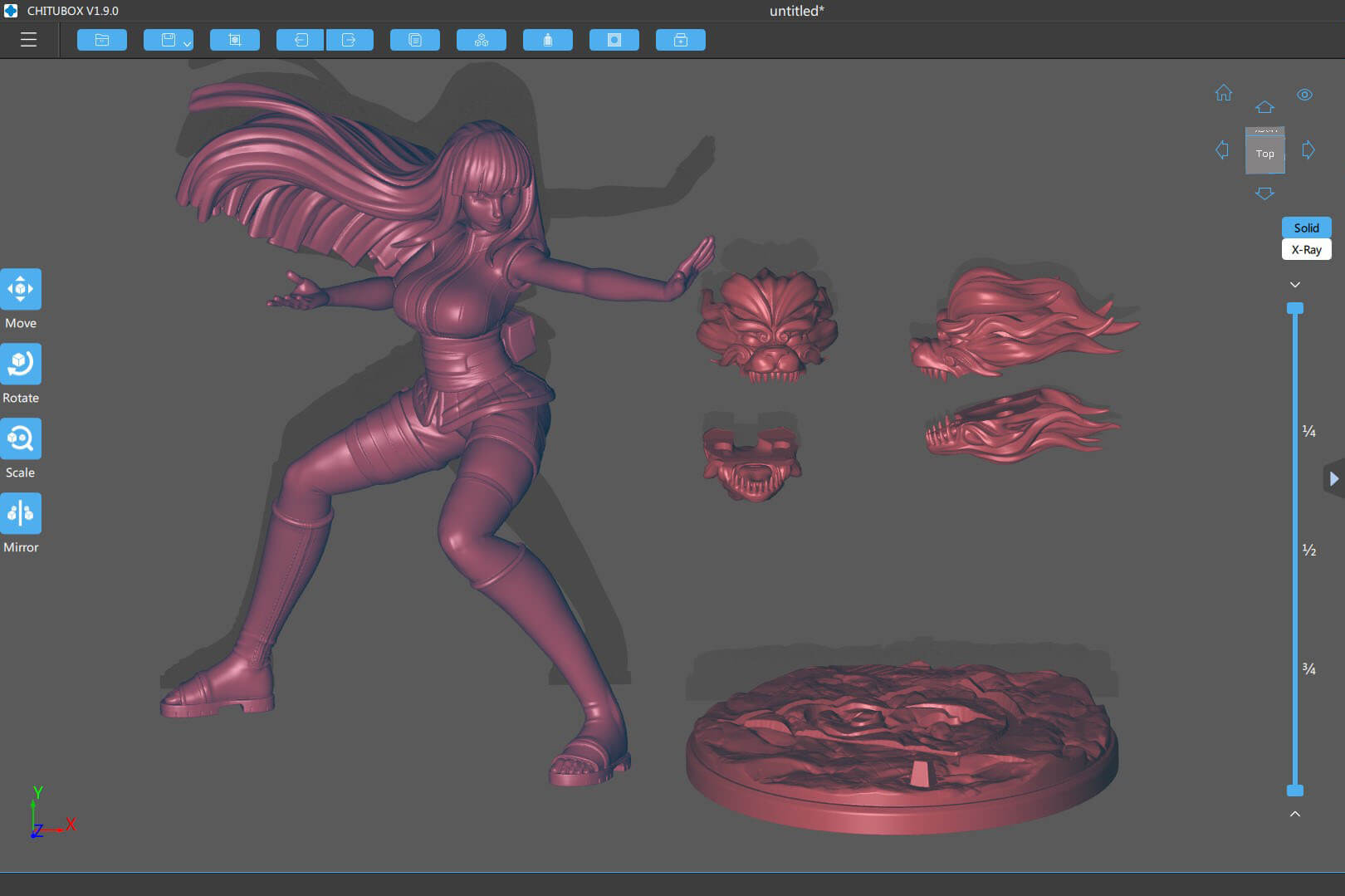
Task: Click the toolbox icon with plus sign
Action: (681, 40)
